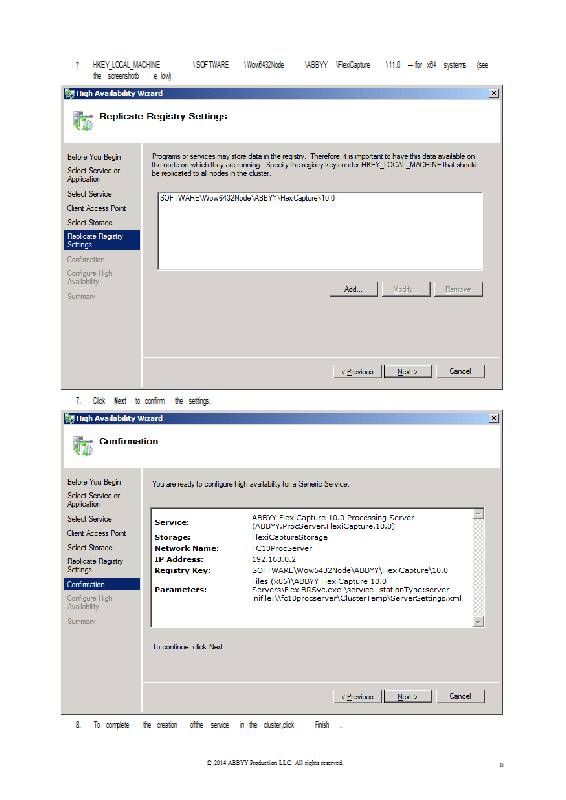Click the title bar icon of the upper High Availability Wizard
This screenshot has width=566, height=800.
pyautogui.click(x=69, y=93)
